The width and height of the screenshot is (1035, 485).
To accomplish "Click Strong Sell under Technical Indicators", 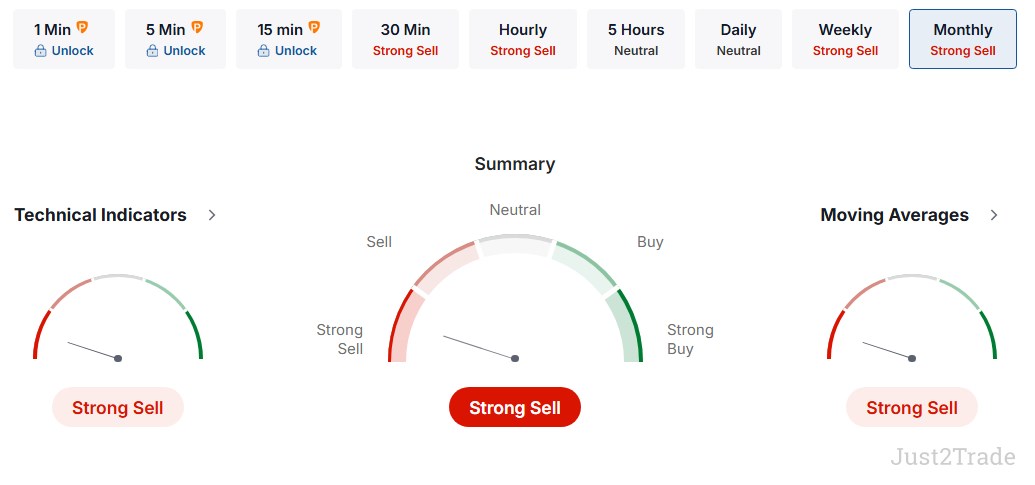I will coord(118,407).
